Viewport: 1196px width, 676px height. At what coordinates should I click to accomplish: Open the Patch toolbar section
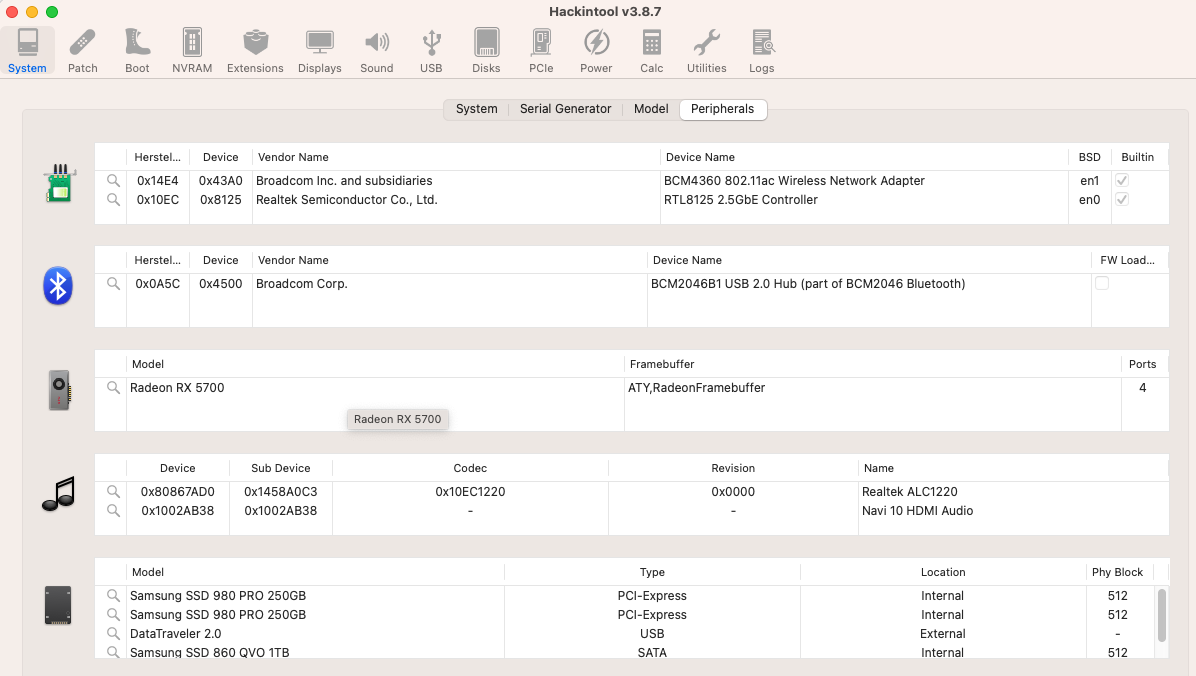click(x=82, y=50)
